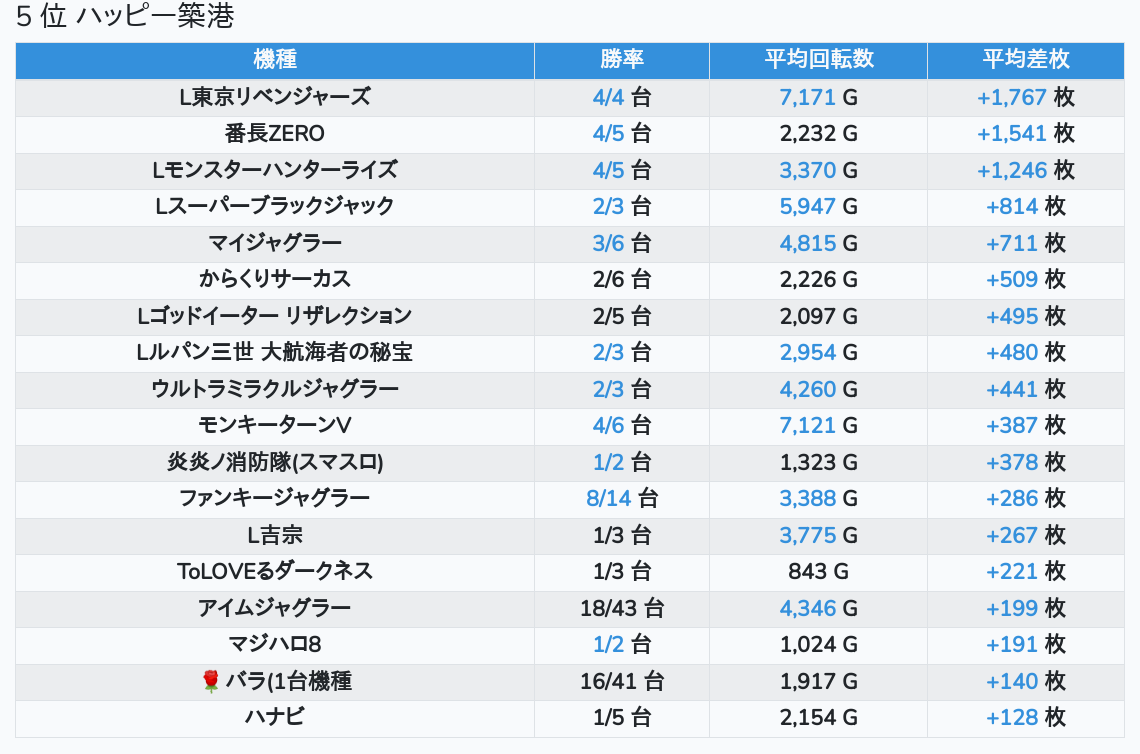Select machine name モンキーターンV
The image size is (1140, 754).
(x=275, y=425)
